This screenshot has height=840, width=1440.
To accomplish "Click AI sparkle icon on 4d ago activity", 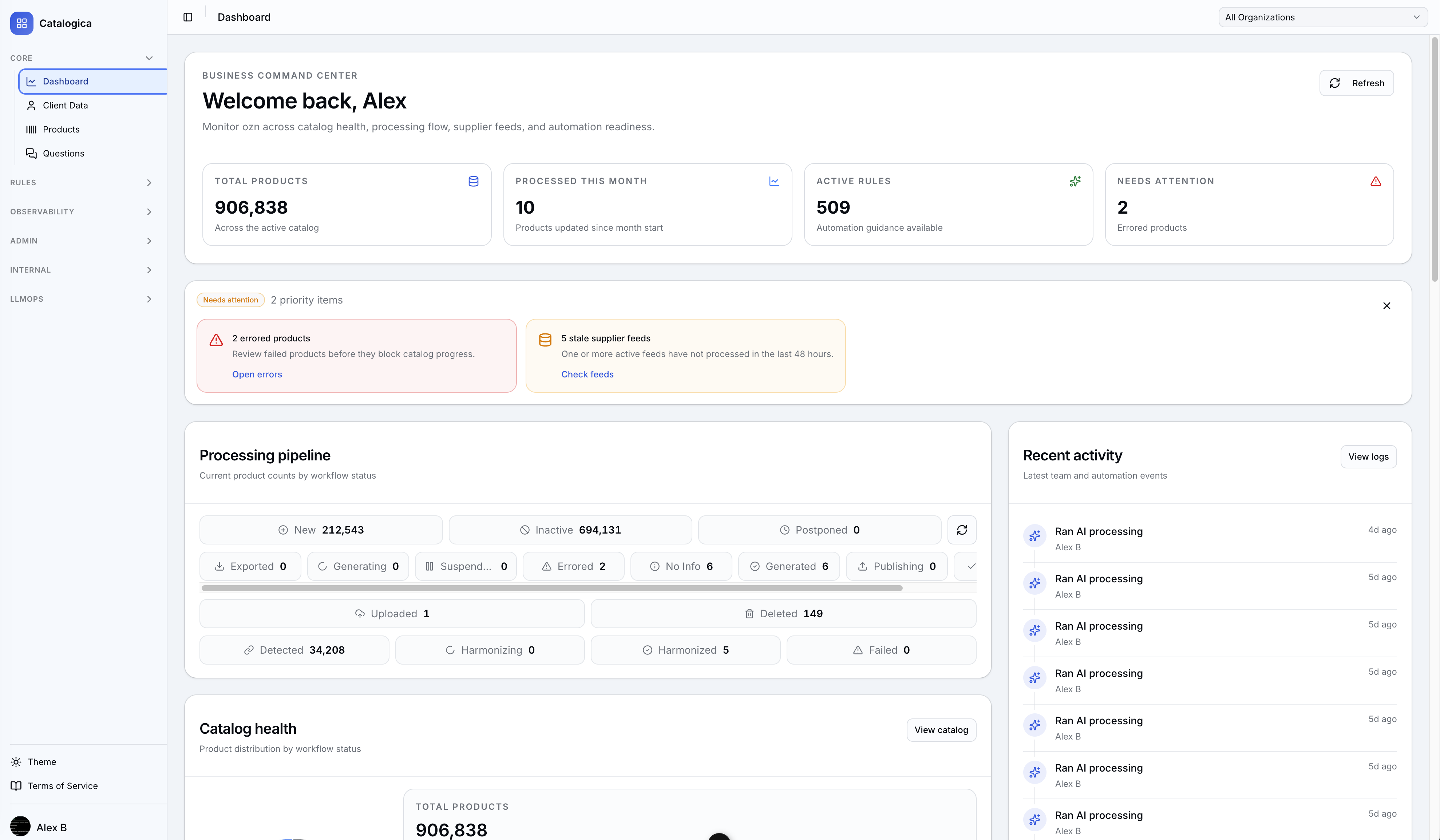I will click(x=1035, y=536).
